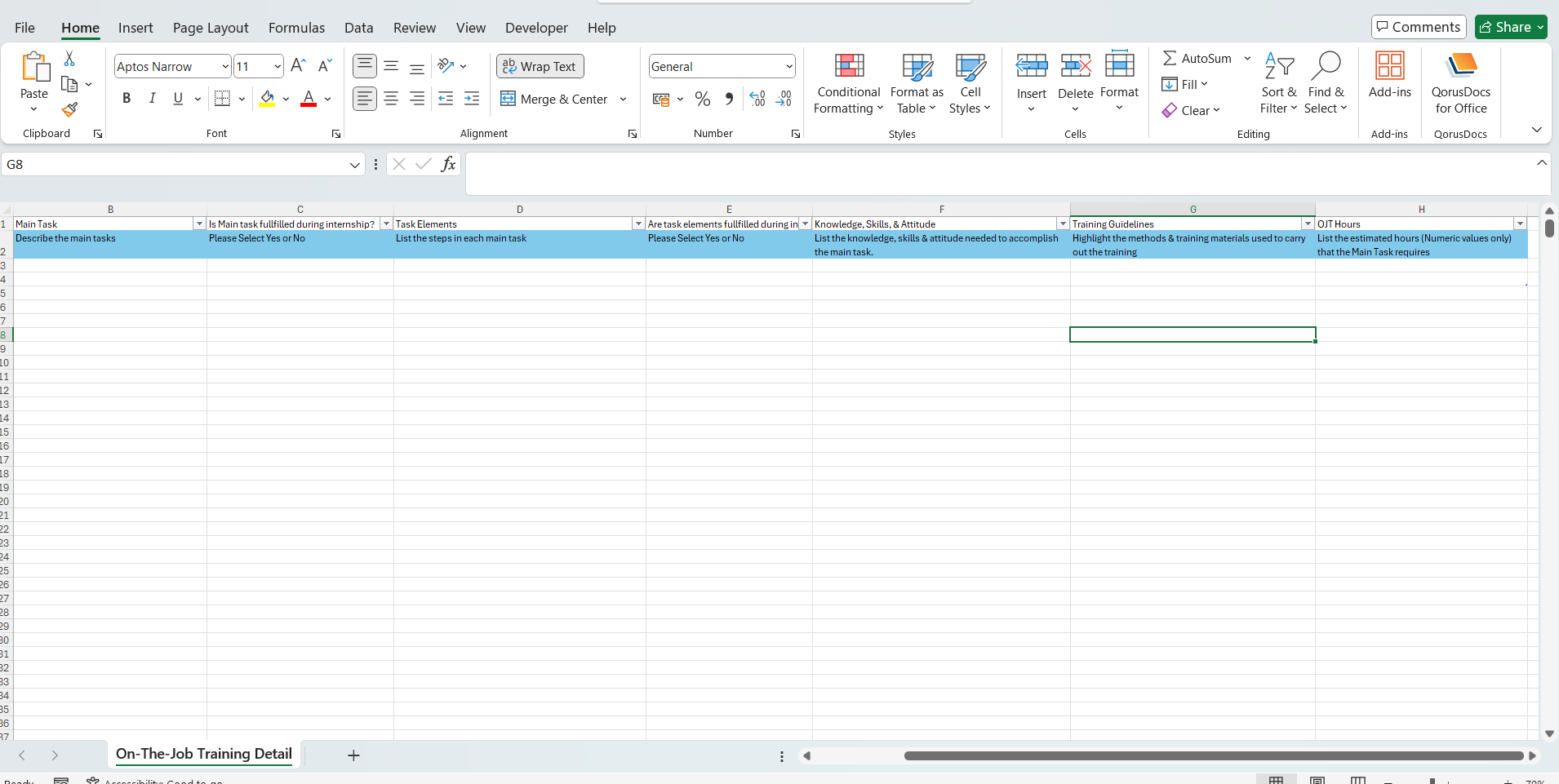The height and width of the screenshot is (784, 1559).
Task: Toggle Wrap Text on the cell
Action: 540,66
